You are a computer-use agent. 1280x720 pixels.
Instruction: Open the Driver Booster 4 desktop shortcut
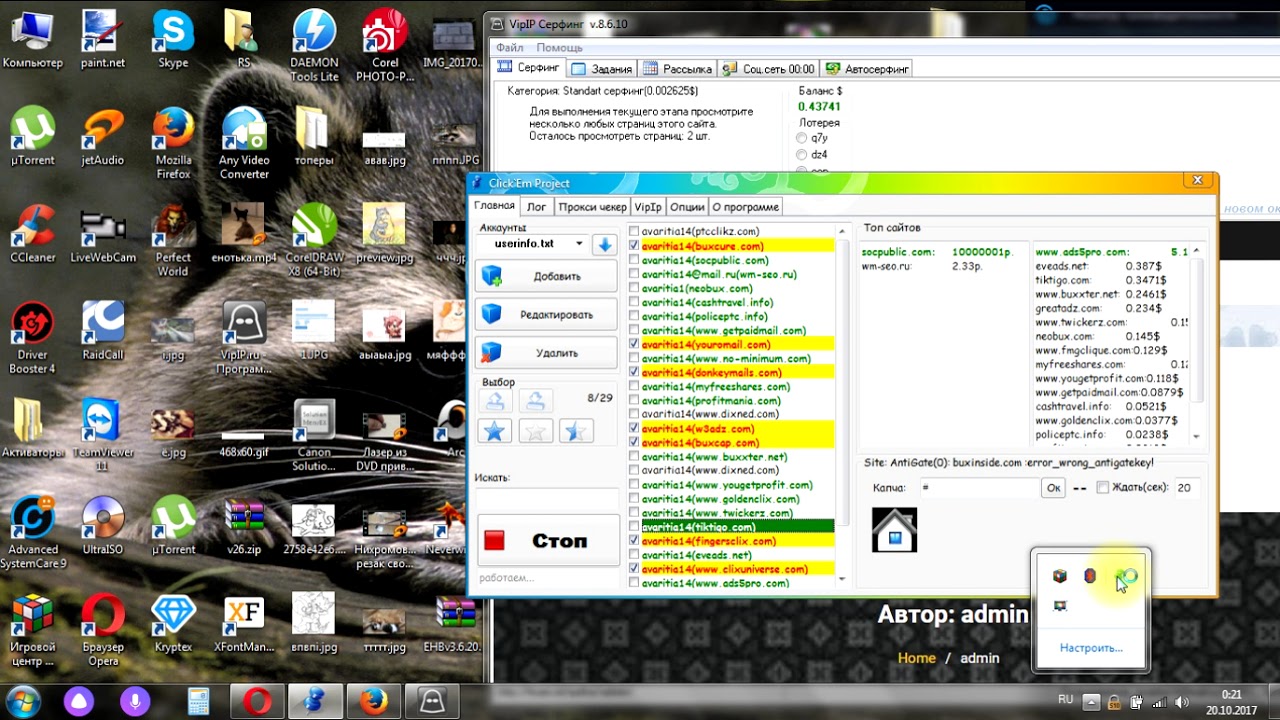(x=33, y=338)
